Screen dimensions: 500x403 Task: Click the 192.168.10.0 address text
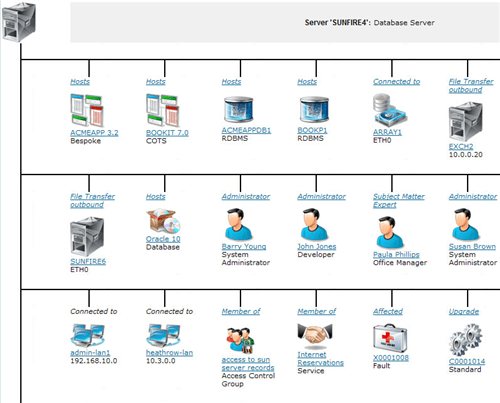pyautogui.click(x=94, y=361)
